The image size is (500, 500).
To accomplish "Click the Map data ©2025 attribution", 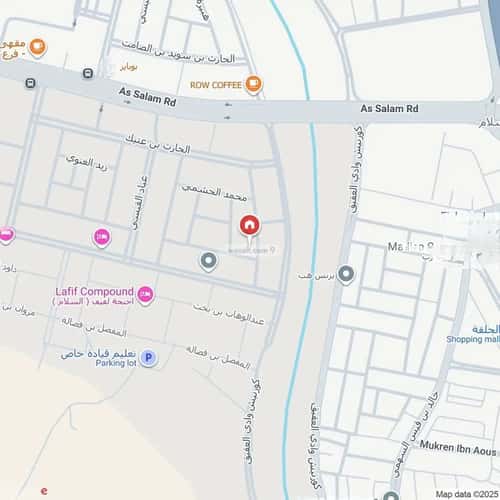I will click(x=467, y=494).
